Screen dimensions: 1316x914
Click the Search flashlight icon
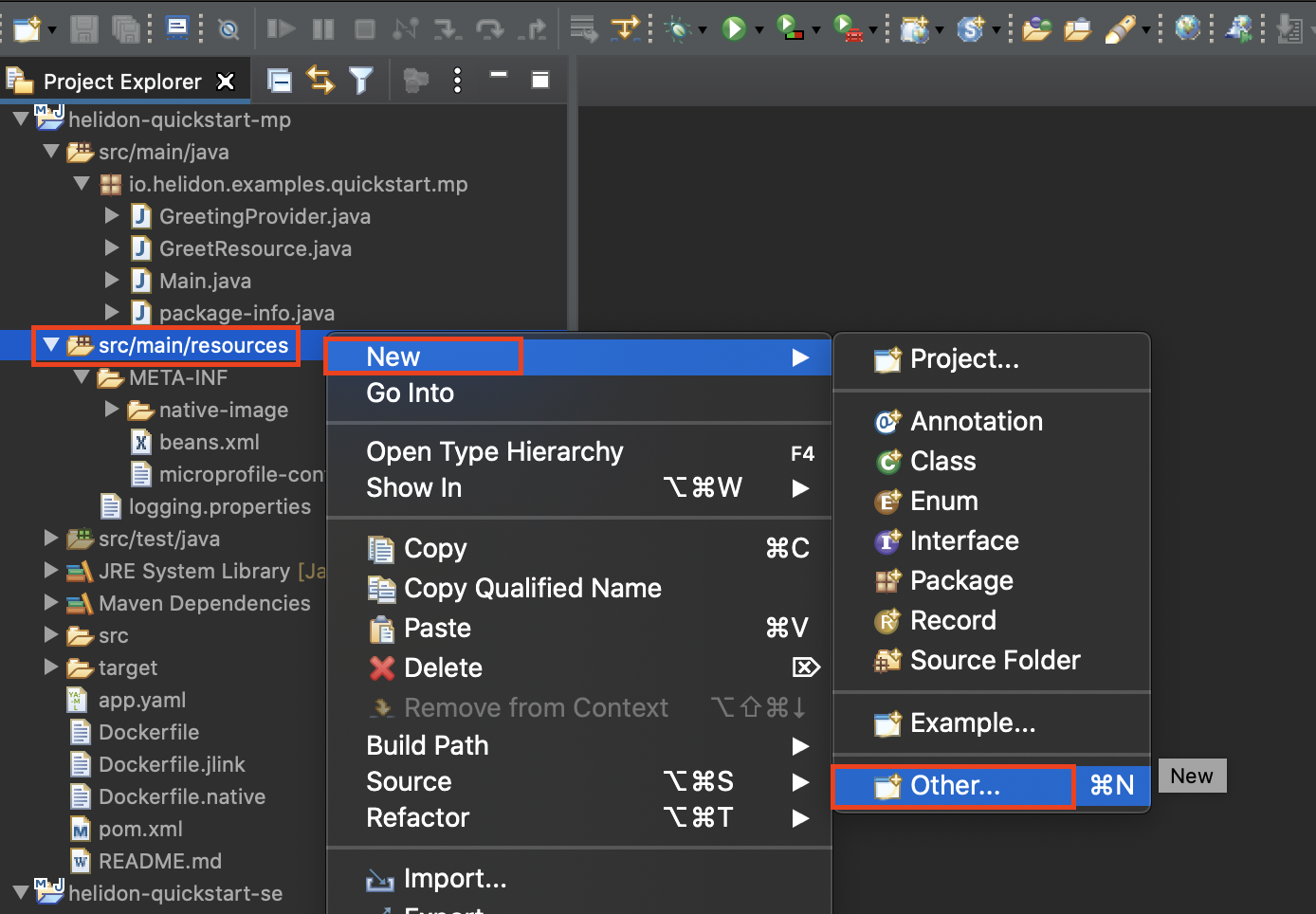(x=1120, y=28)
